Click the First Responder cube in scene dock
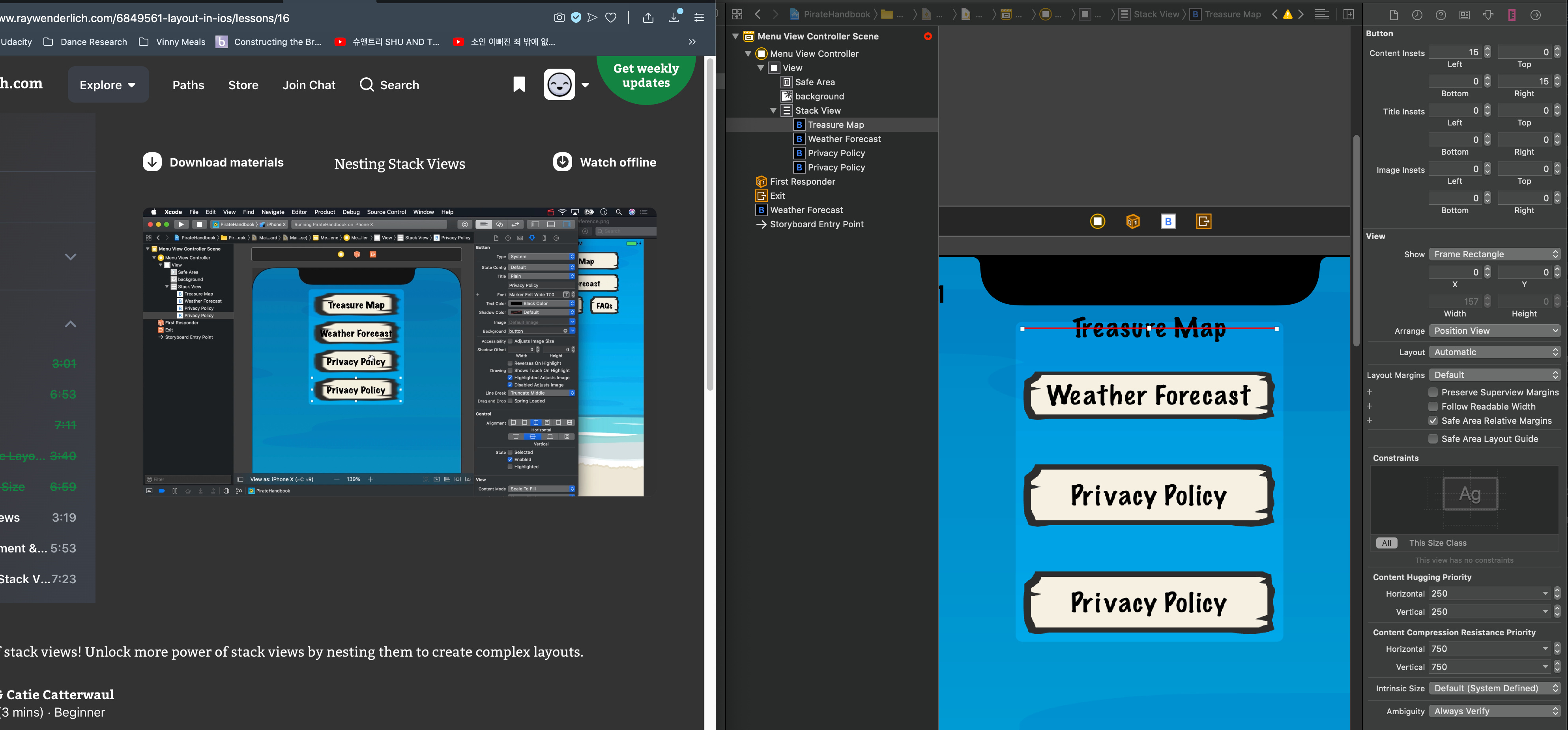The image size is (1568, 730). point(1133,222)
